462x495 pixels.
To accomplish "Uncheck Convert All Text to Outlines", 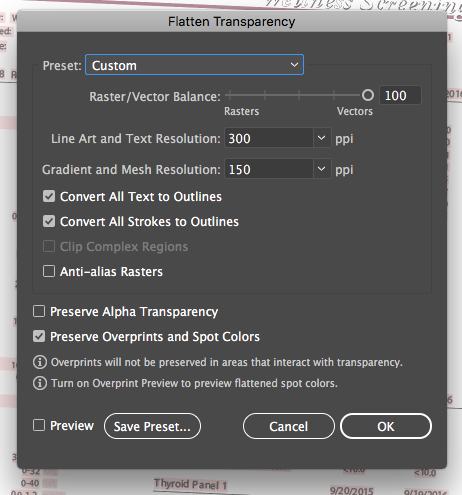I will (x=49, y=196).
